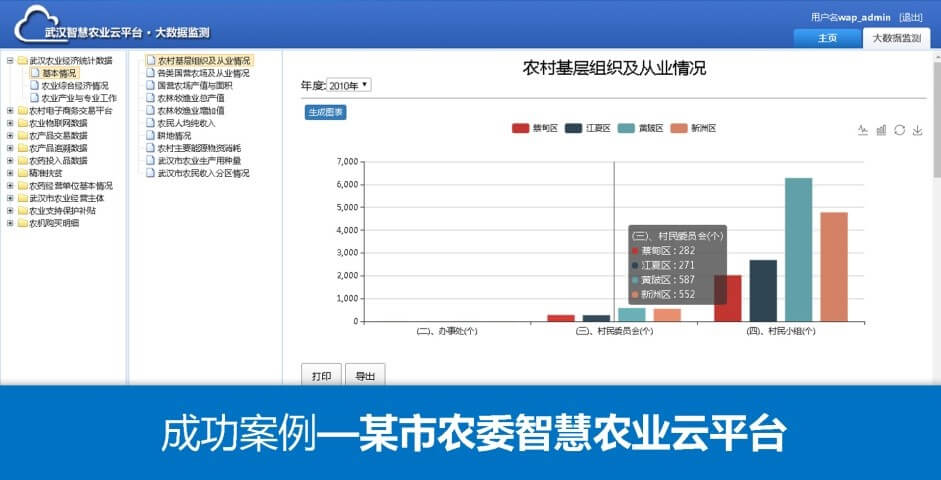Switch chart to bar view icon
This screenshot has width=941, height=480.
tap(881, 130)
